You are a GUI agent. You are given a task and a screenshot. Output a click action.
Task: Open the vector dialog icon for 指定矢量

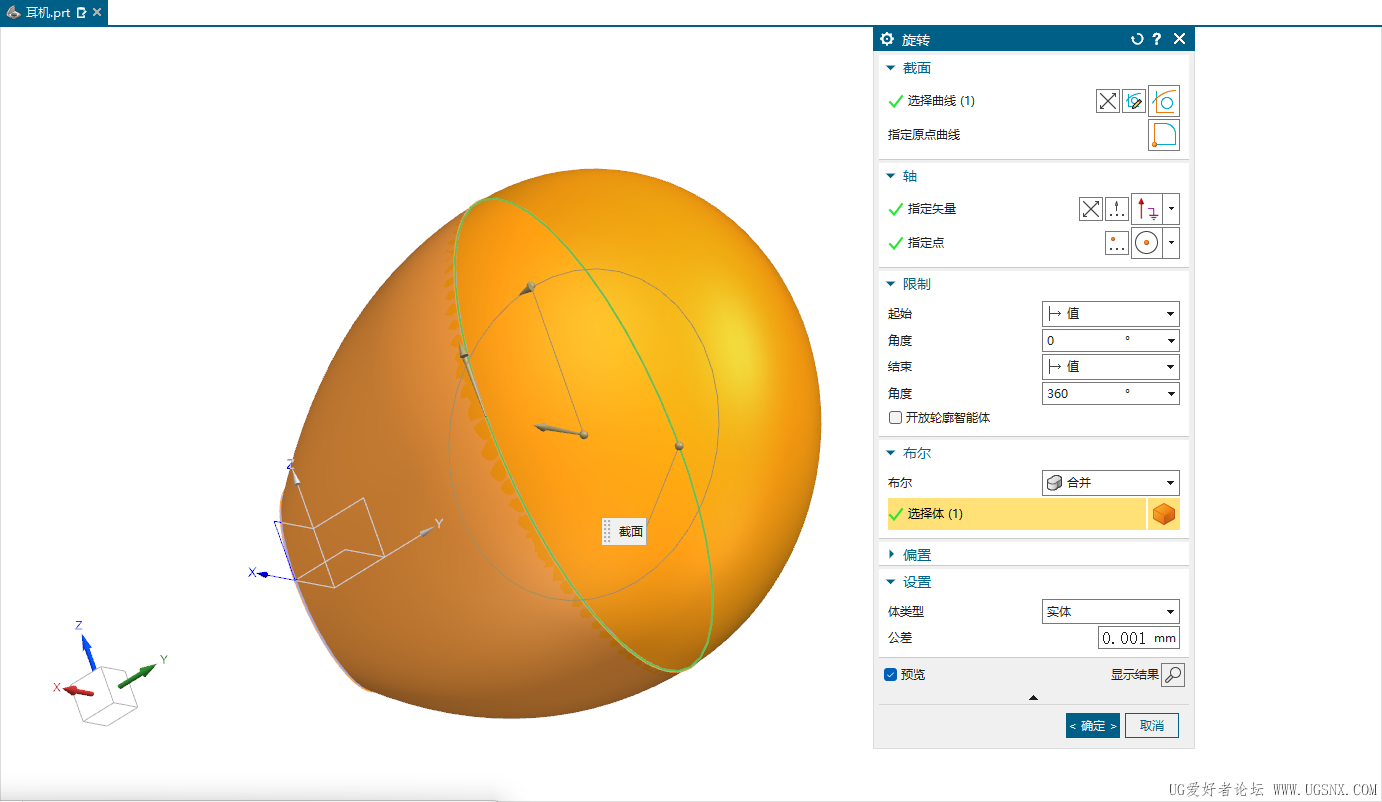tap(1116, 209)
